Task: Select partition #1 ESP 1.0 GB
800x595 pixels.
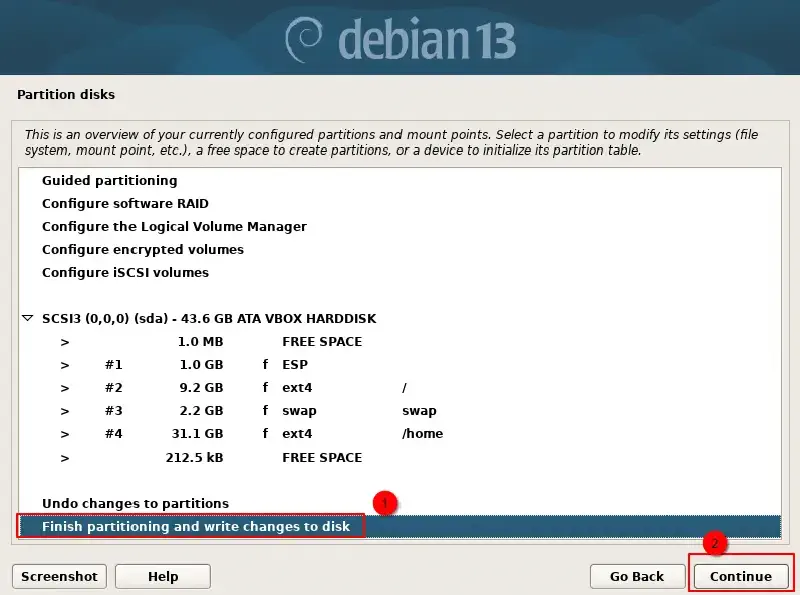Action: [250, 365]
